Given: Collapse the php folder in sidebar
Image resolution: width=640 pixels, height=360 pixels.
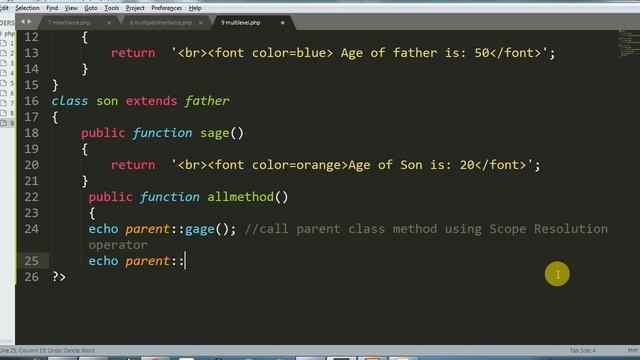Looking at the screenshot, I should click(x=7, y=33).
